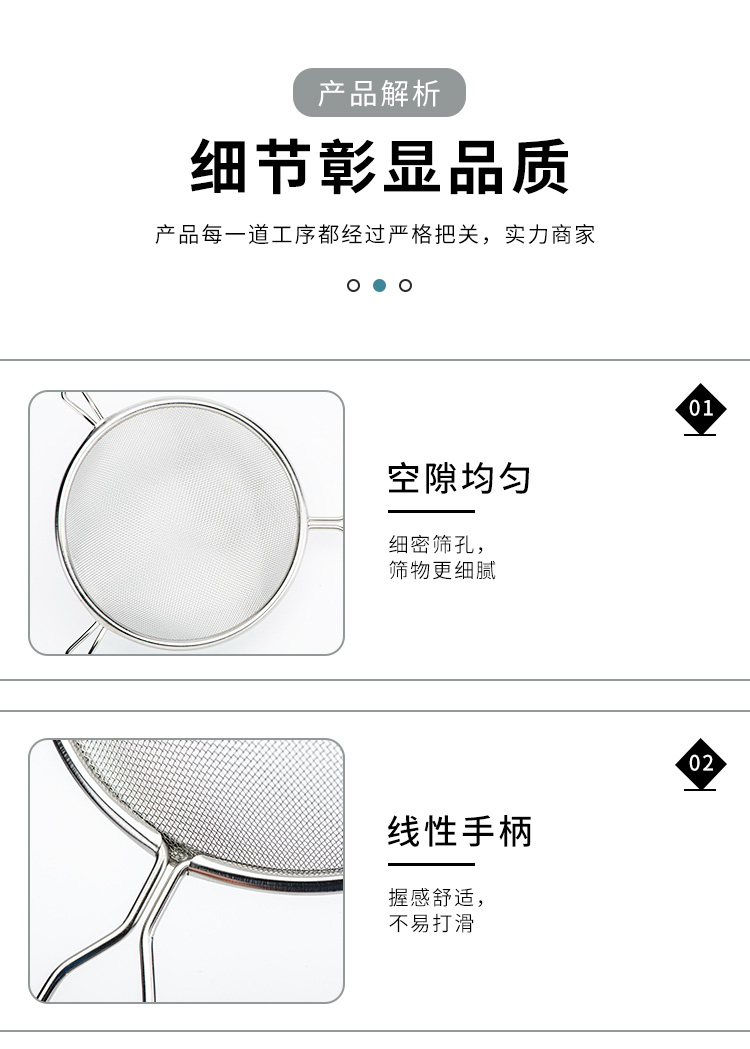
Task: Open the round mesh sieve top-view thumbnail
Action: pos(186,522)
